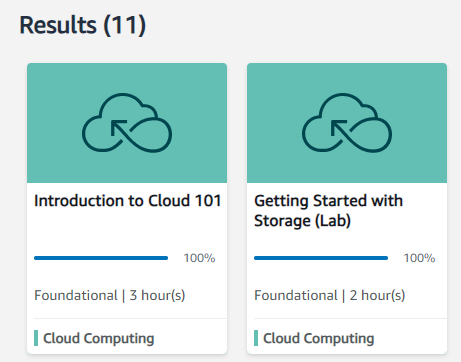Click teal marker beside second Cloud Computing tag
The image size is (461, 362).
click(x=256, y=338)
